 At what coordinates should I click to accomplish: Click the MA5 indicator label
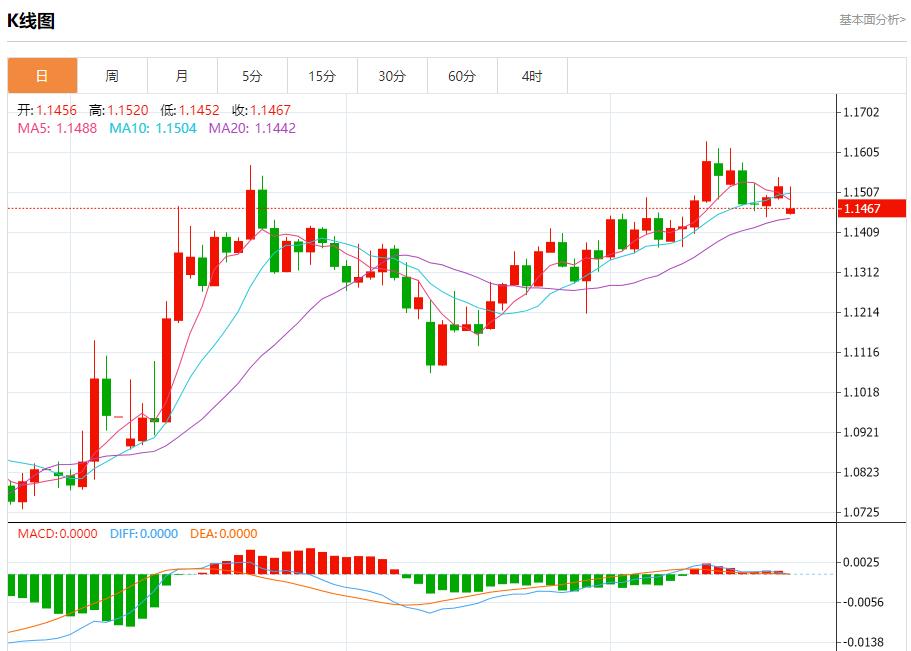tap(57, 128)
